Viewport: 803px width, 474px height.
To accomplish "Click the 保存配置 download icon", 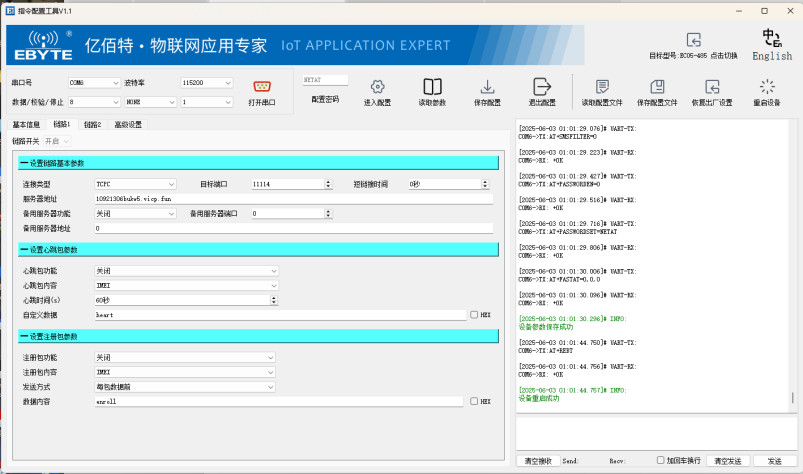I will 487,87.
